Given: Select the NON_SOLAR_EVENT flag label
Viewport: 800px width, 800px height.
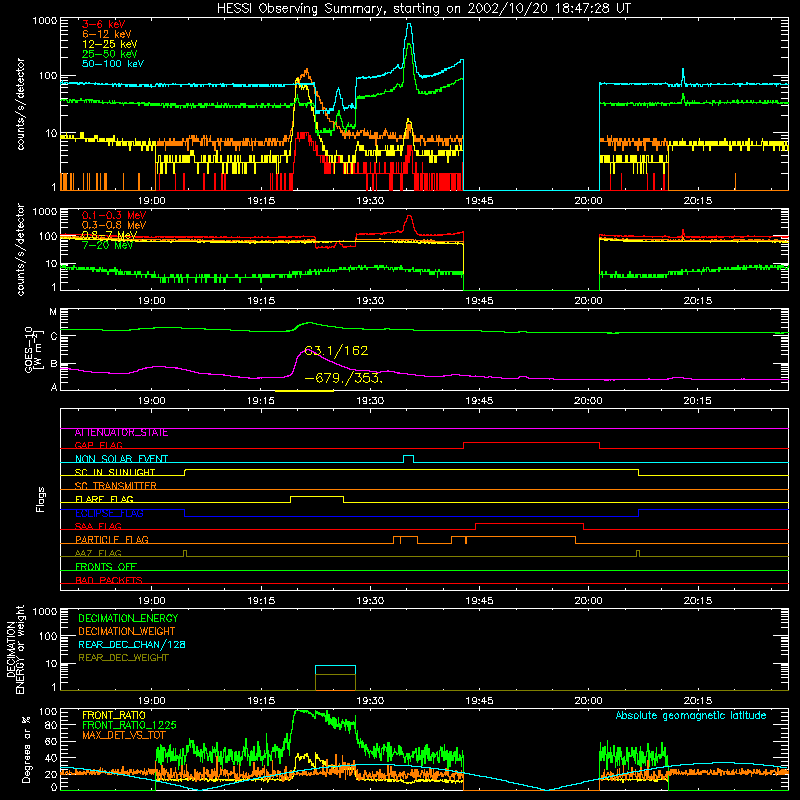Looking at the screenshot, I should [121, 459].
